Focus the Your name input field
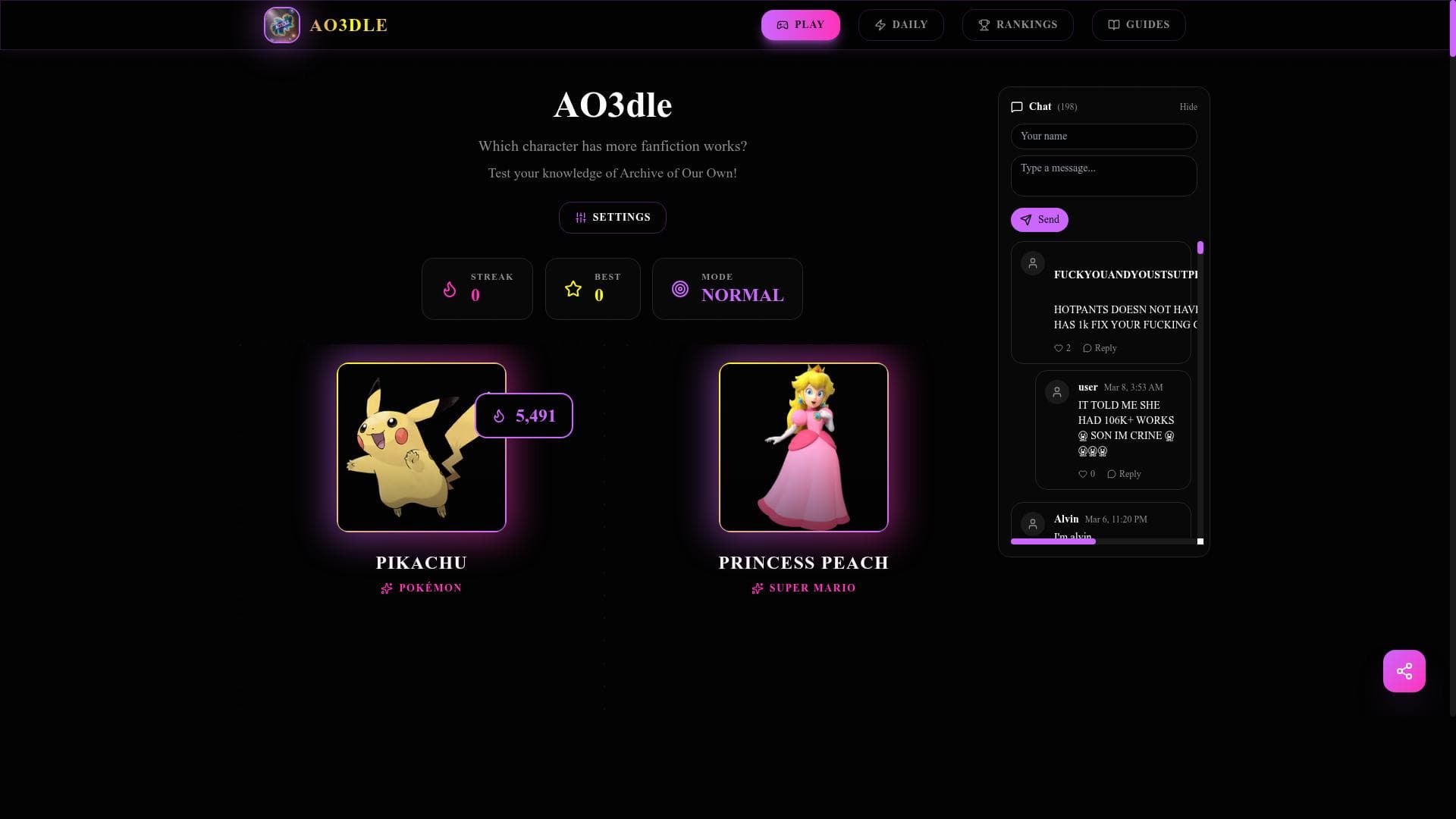This screenshot has height=819, width=1456. 1104,136
